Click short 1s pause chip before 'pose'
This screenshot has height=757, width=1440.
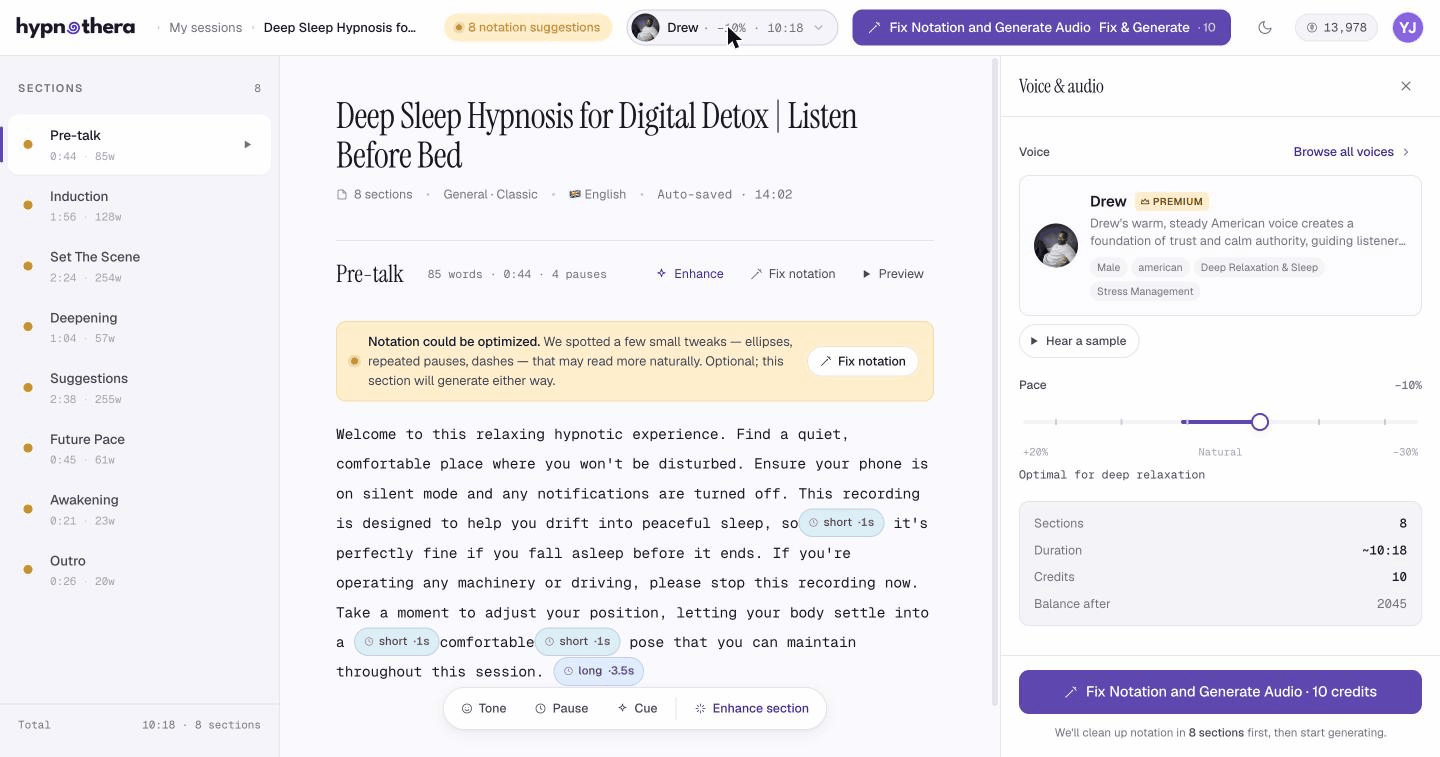577,642
